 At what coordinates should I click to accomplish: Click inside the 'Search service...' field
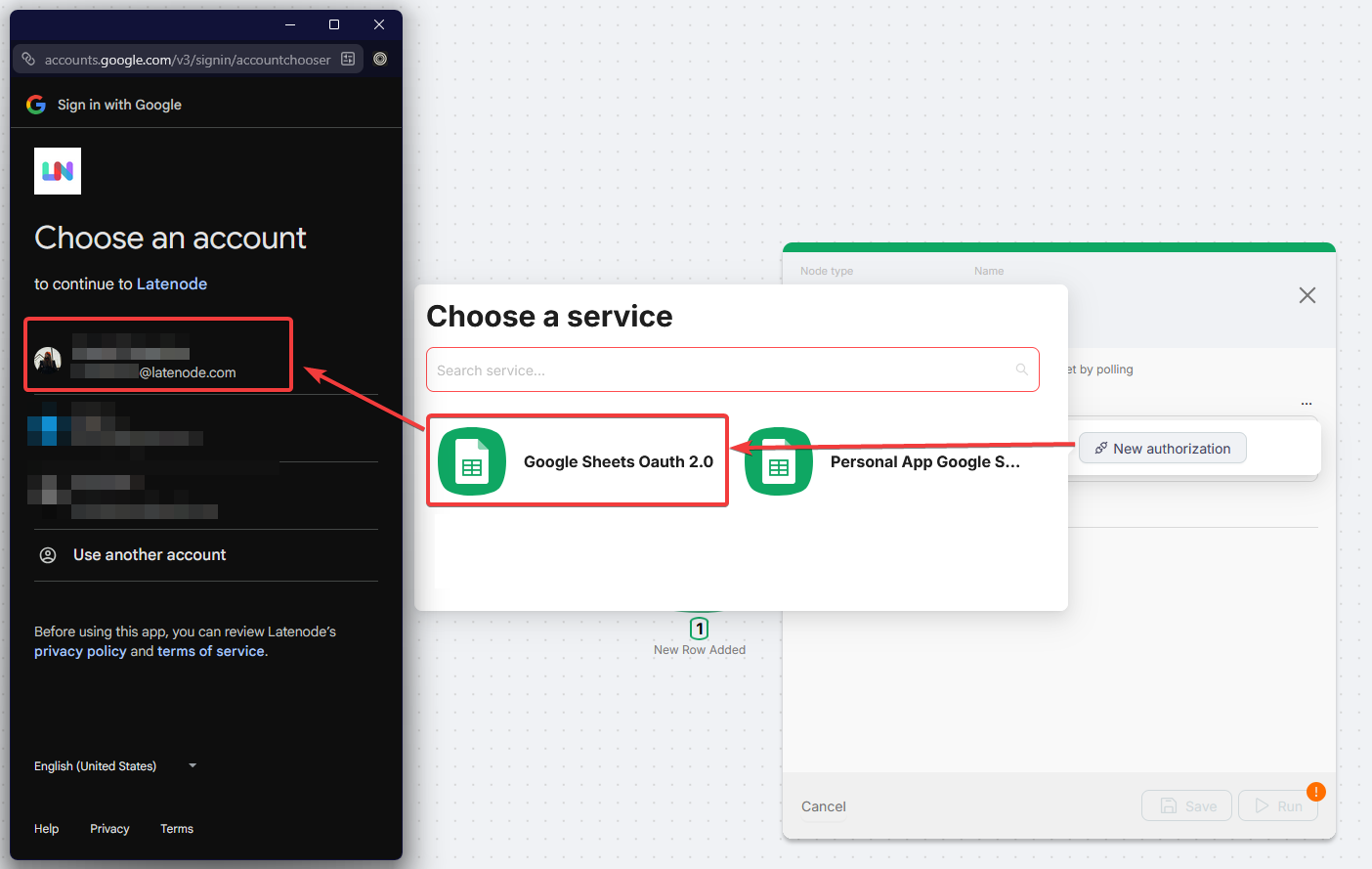pyautogui.click(x=684, y=369)
